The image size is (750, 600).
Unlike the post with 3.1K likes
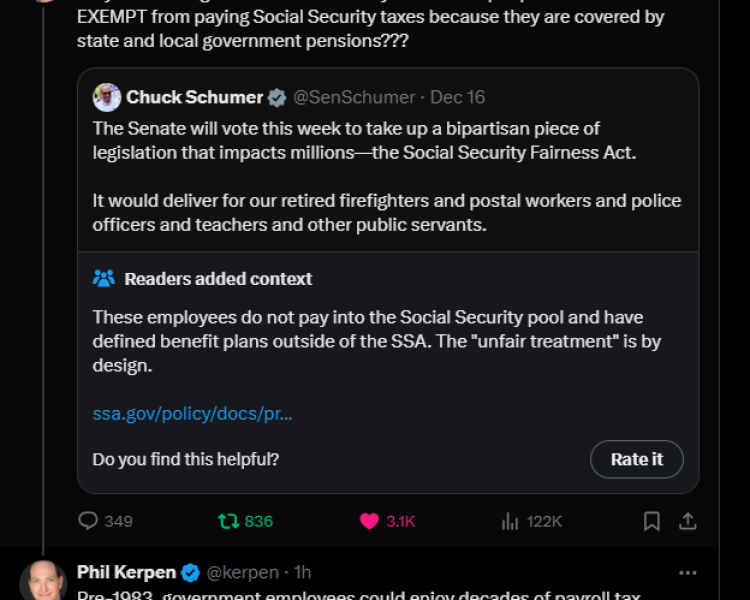(x=370, y=521)
